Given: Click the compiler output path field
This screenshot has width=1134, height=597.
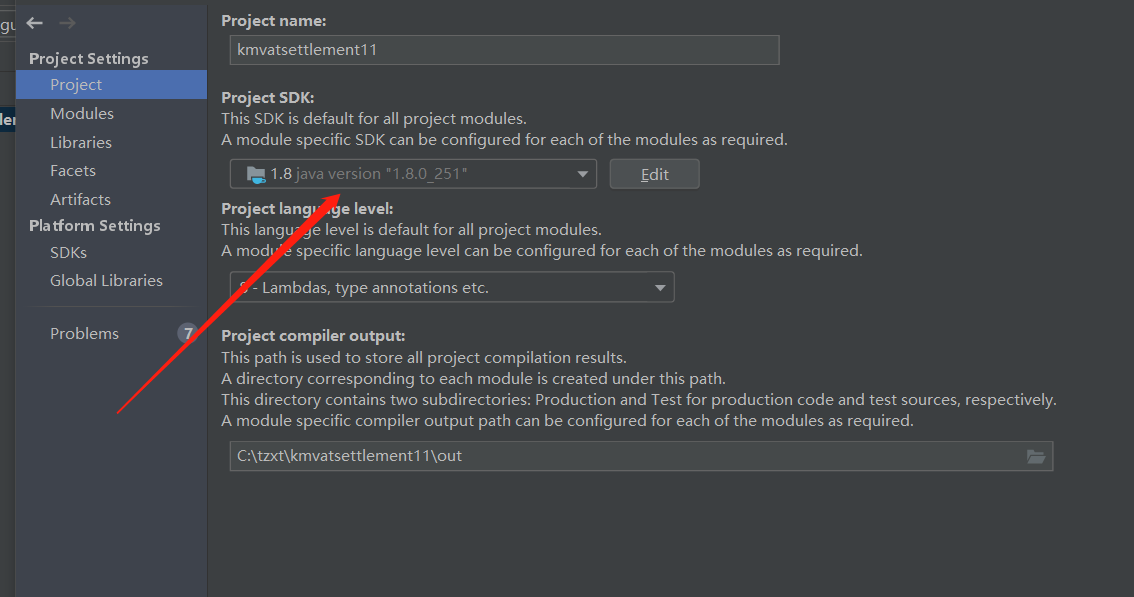Looking at the screenshot, I should point(641,457).
